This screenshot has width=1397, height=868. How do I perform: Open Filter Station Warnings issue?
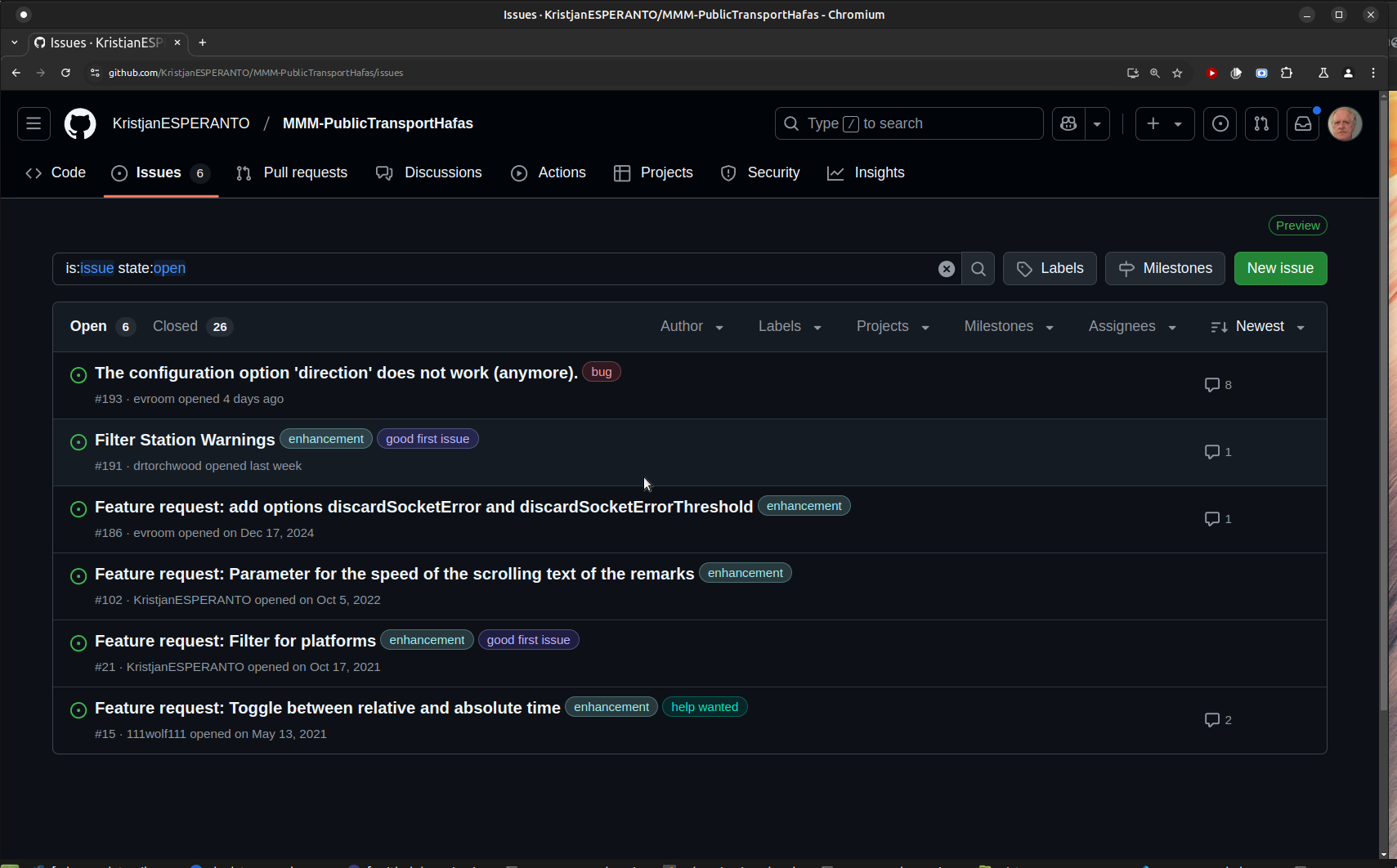point(185,440)
